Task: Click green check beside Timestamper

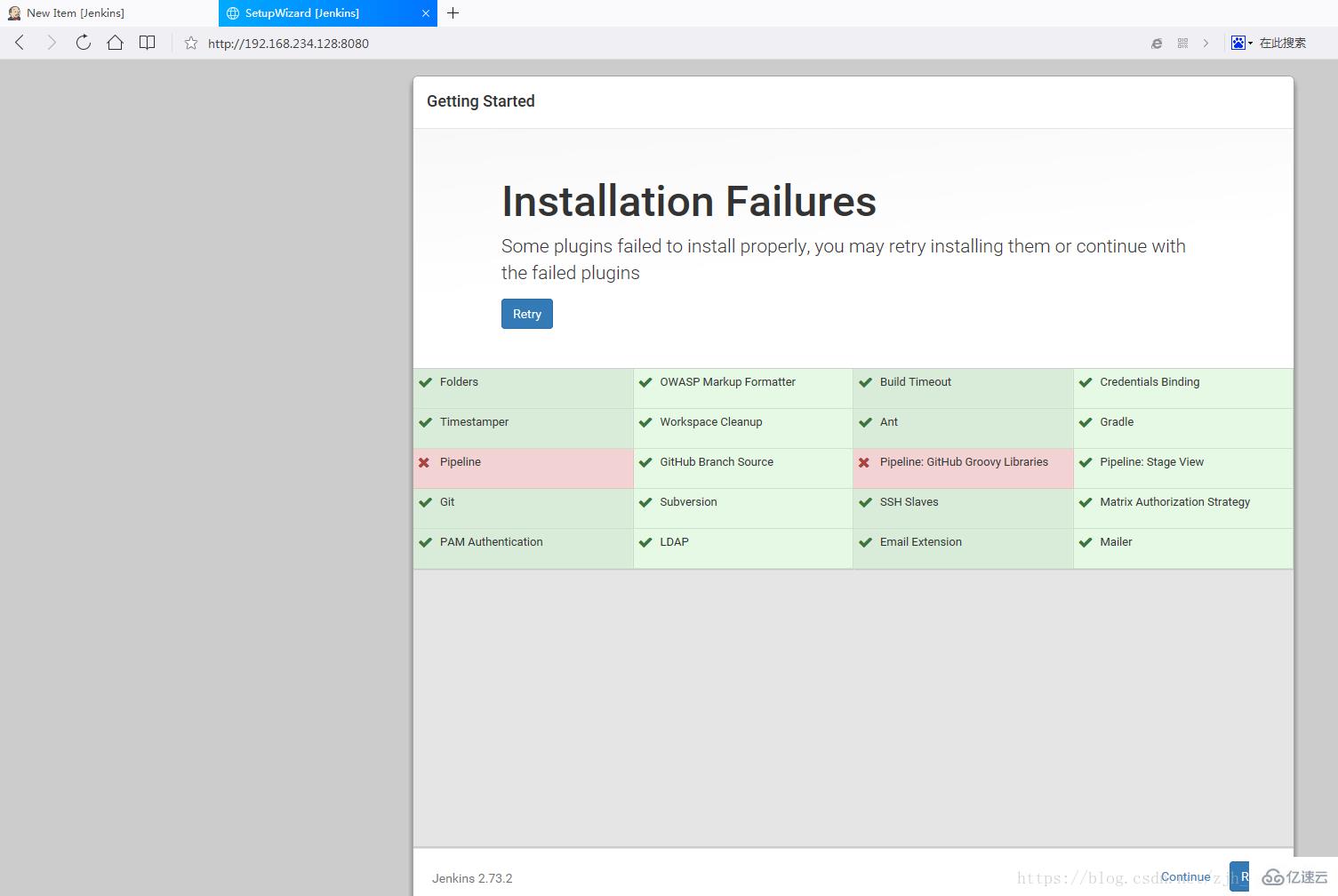Action: coord(425,422)
